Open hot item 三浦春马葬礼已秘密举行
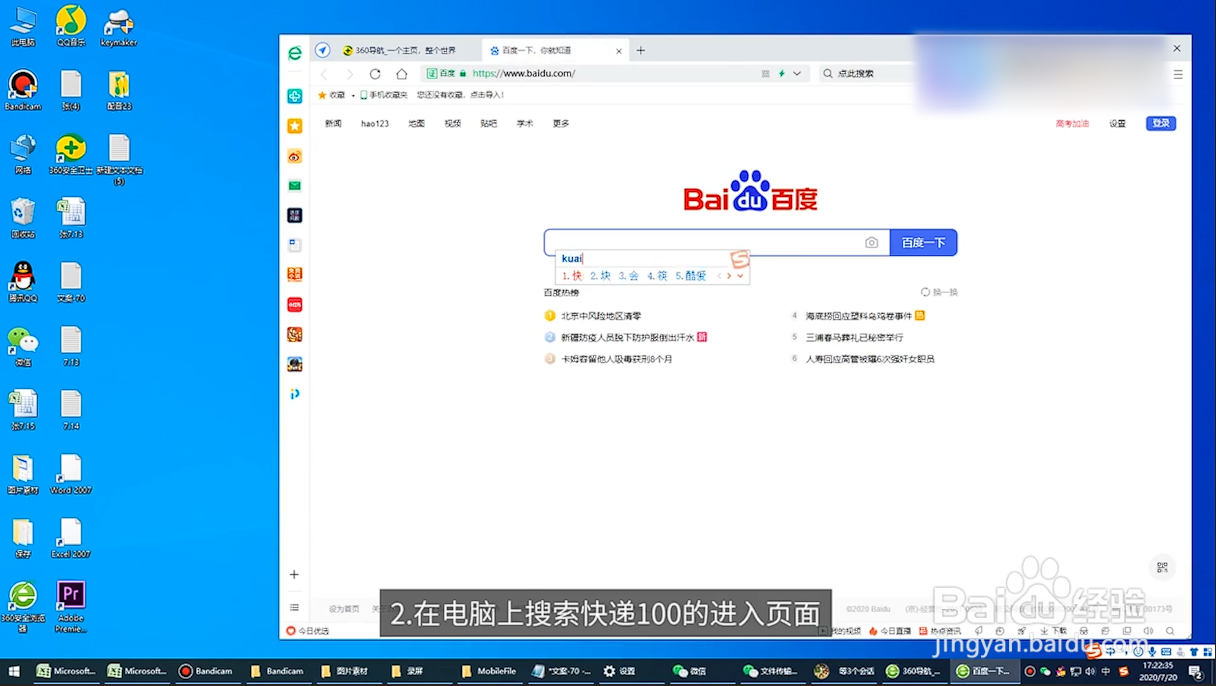 (x=854, y=337)
